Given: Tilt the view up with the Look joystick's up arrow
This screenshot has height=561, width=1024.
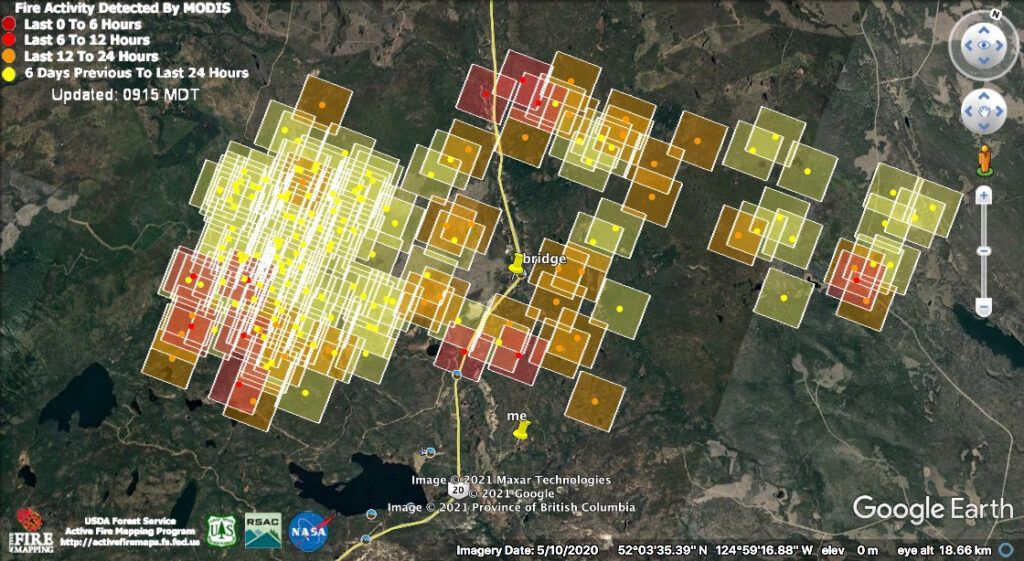Looking at the screenshot, I should tap(984, 29).
